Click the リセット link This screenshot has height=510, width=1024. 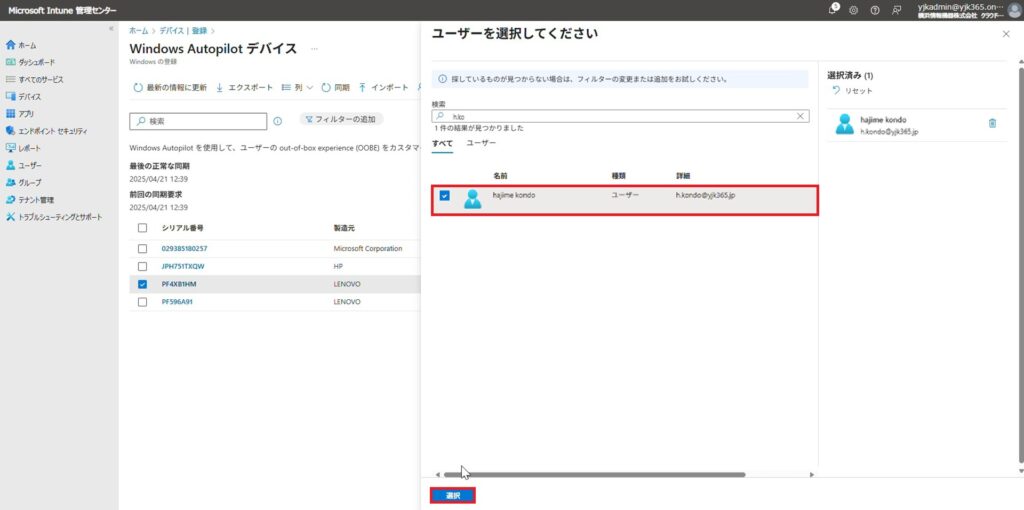tap(852, 91)
